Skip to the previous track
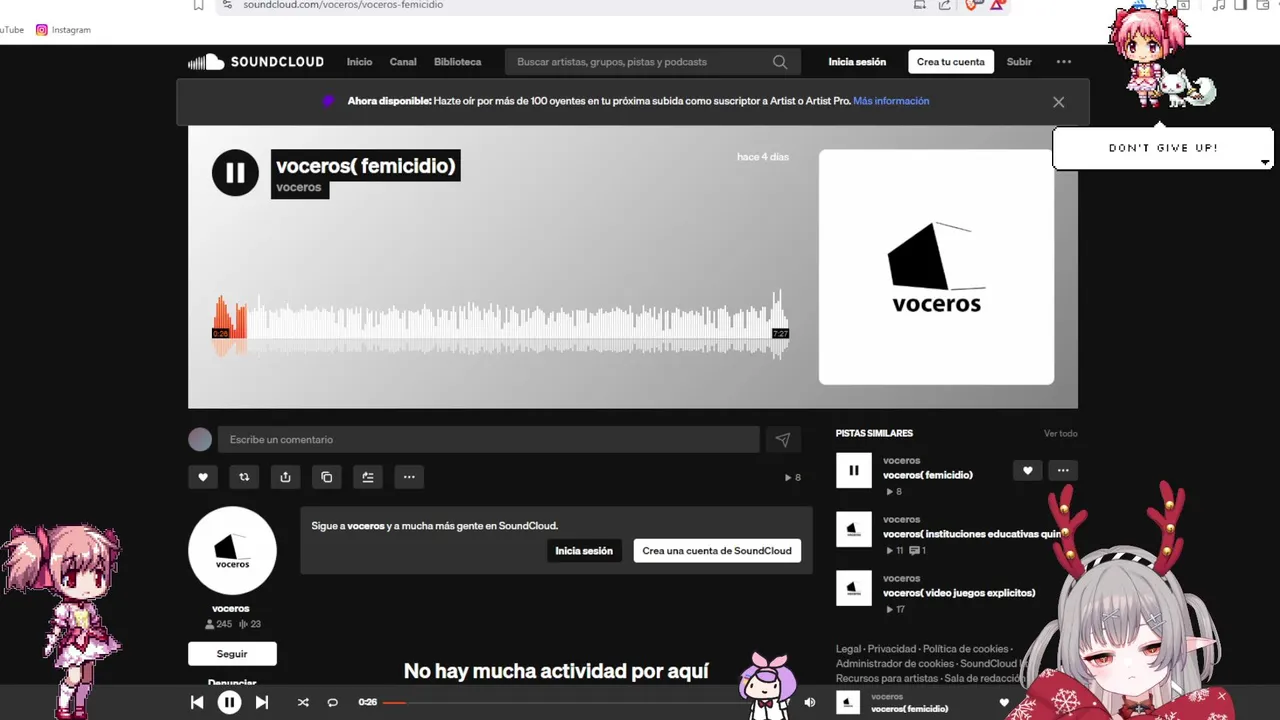The width and height of the screenshot is (1280, 720). tap(197, 703)
